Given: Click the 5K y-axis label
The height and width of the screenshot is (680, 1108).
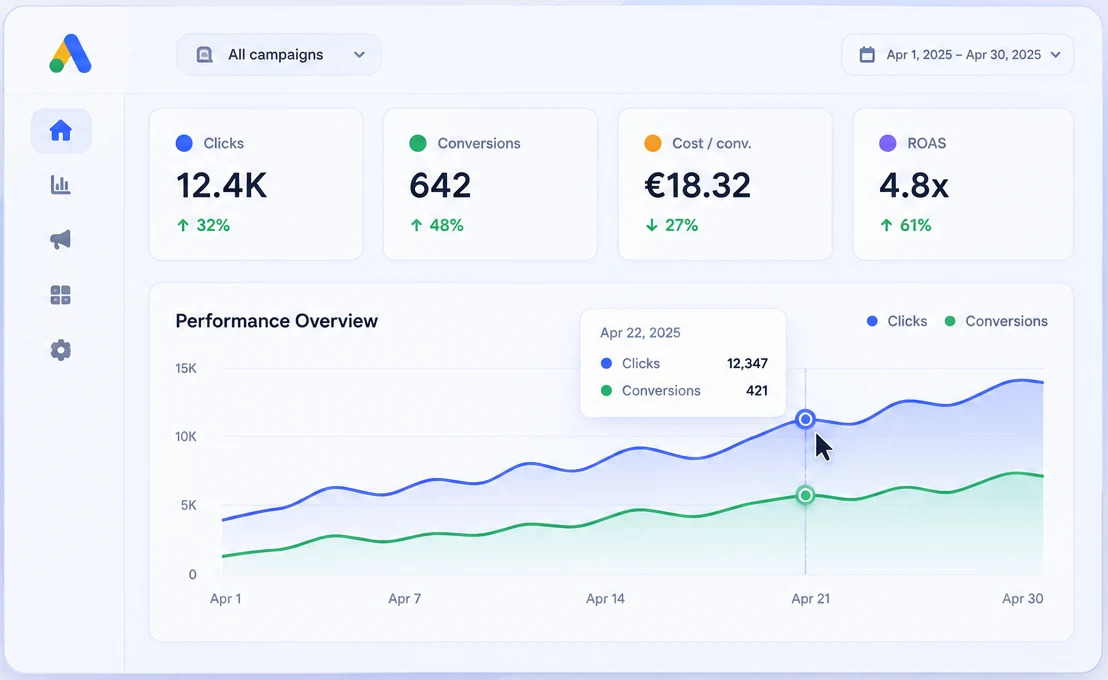Looking at the screenshot, I should [189, 505].
